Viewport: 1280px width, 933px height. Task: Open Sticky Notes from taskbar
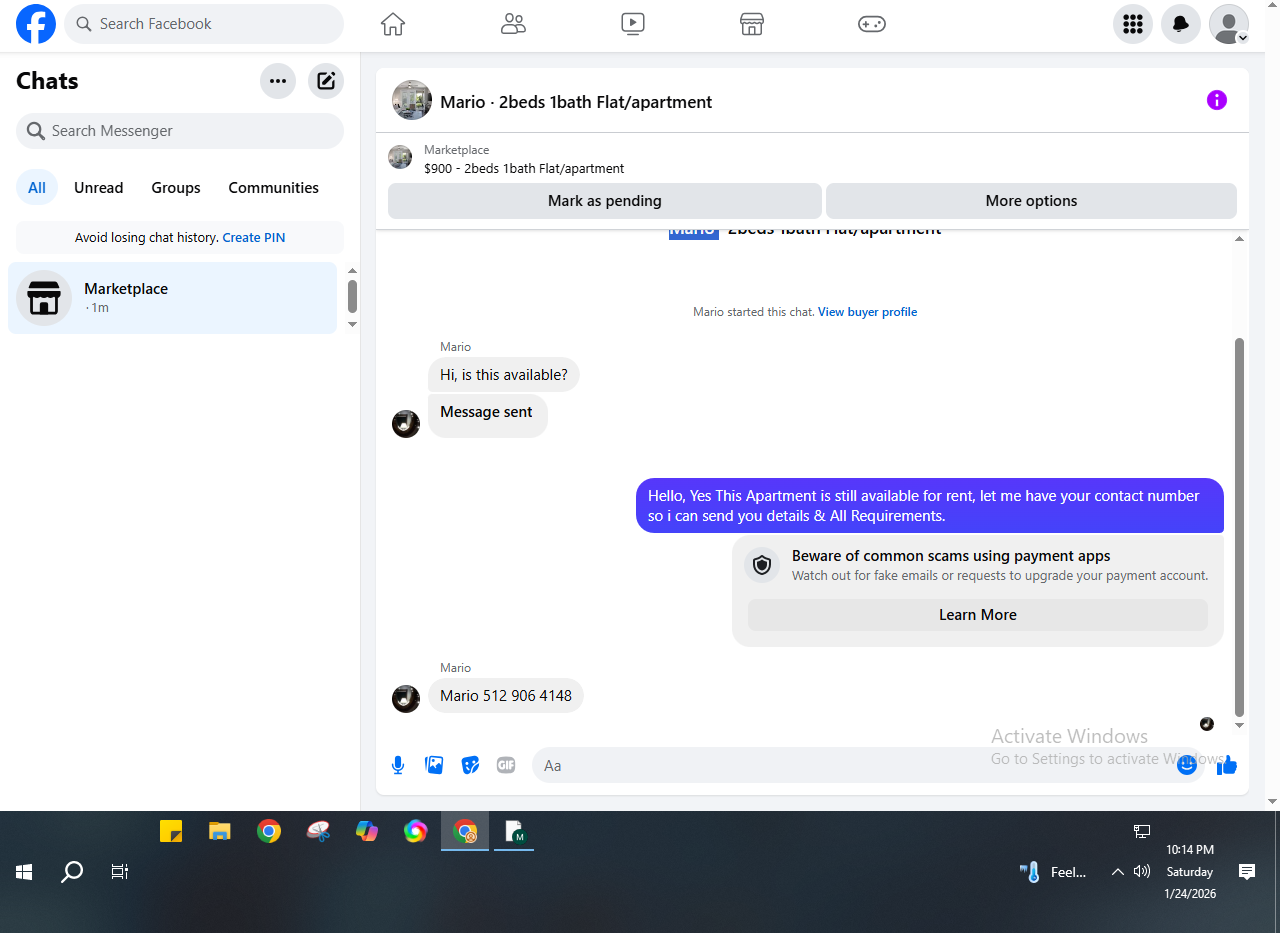coord(171,831)
